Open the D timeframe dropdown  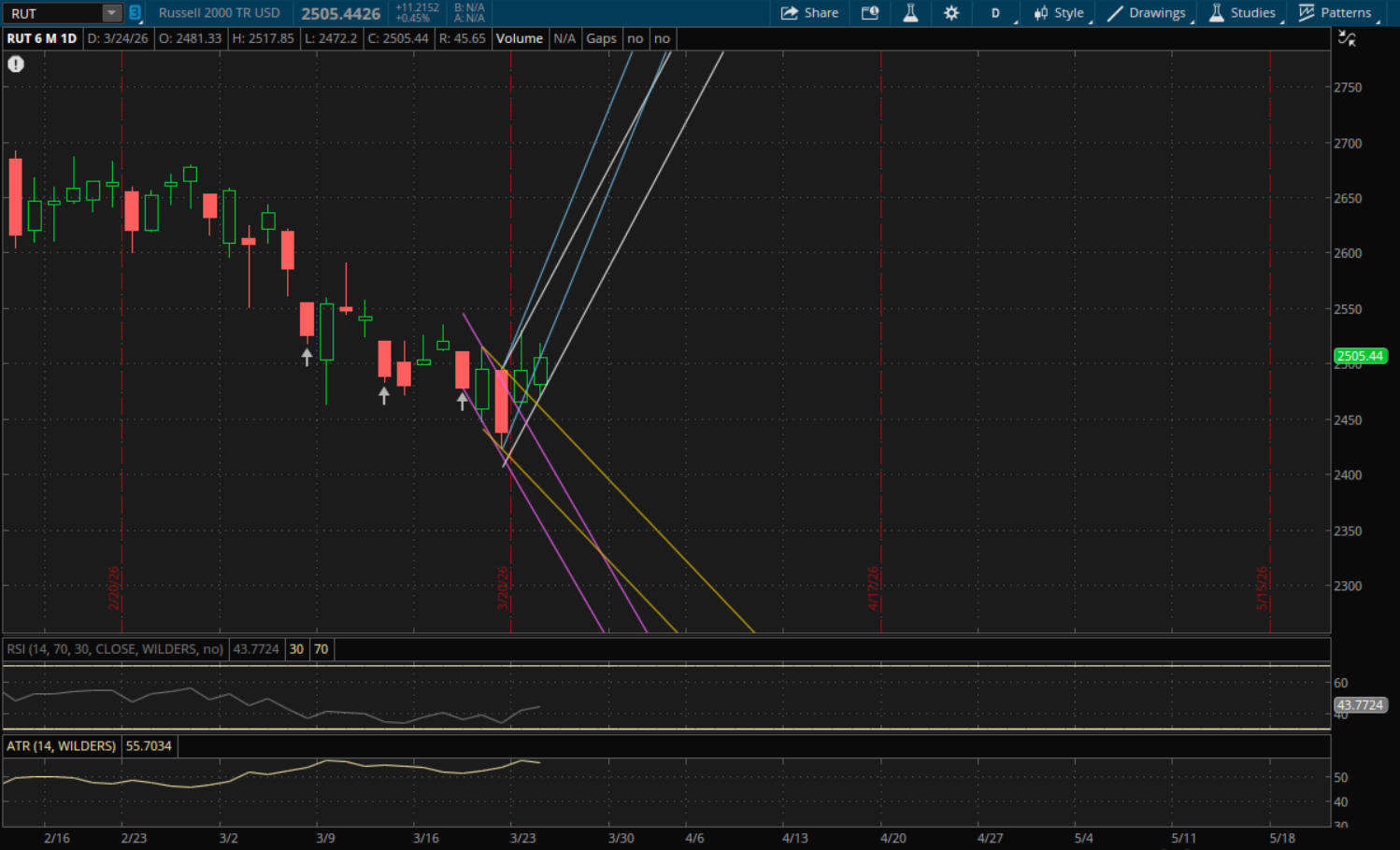pyautogui.click(x=996, y=13)
